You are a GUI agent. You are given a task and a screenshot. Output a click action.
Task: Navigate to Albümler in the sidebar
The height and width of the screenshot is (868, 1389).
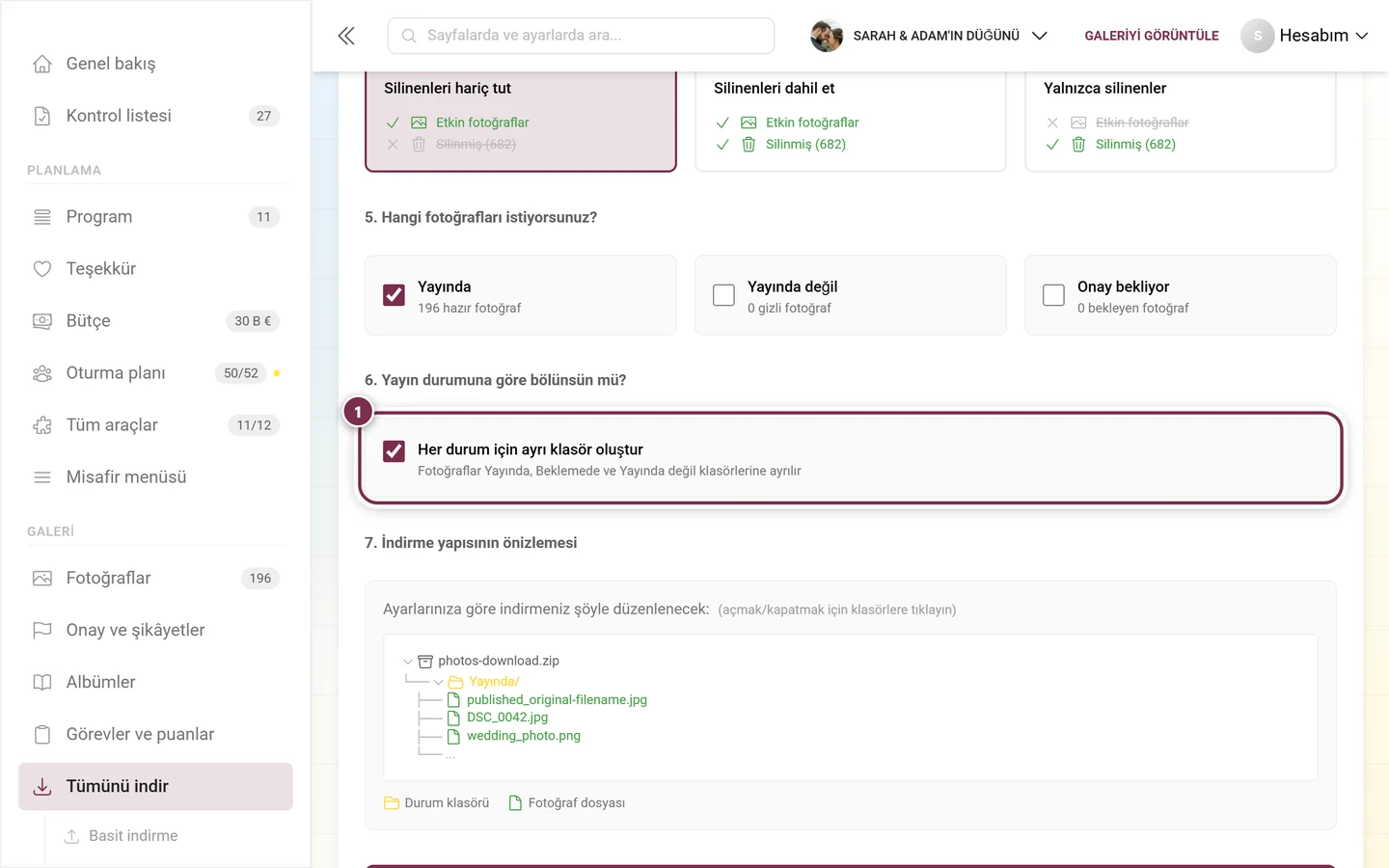point(155,683)
